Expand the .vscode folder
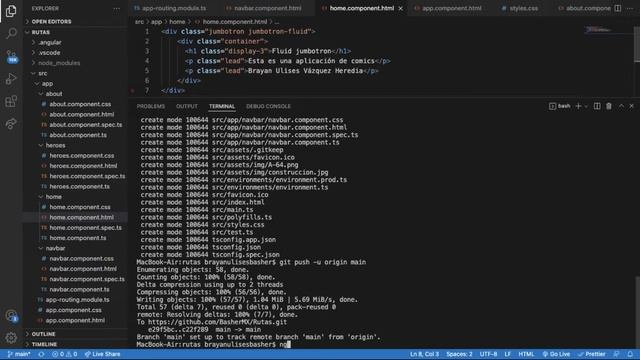Screen dimensions: 640x360 click(x=76, y=53)
